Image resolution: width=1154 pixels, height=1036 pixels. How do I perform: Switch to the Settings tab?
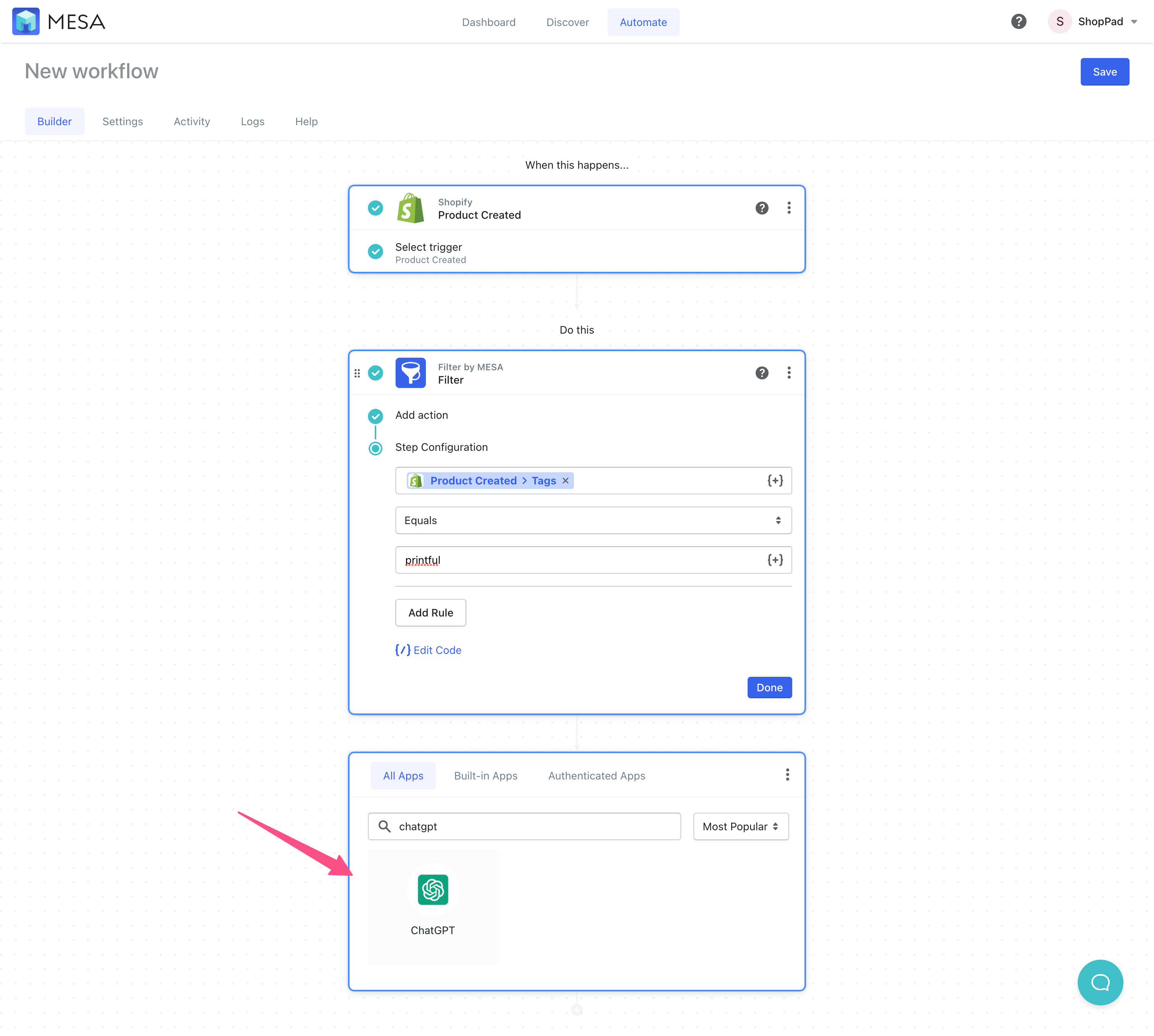[x=123, y=121]
